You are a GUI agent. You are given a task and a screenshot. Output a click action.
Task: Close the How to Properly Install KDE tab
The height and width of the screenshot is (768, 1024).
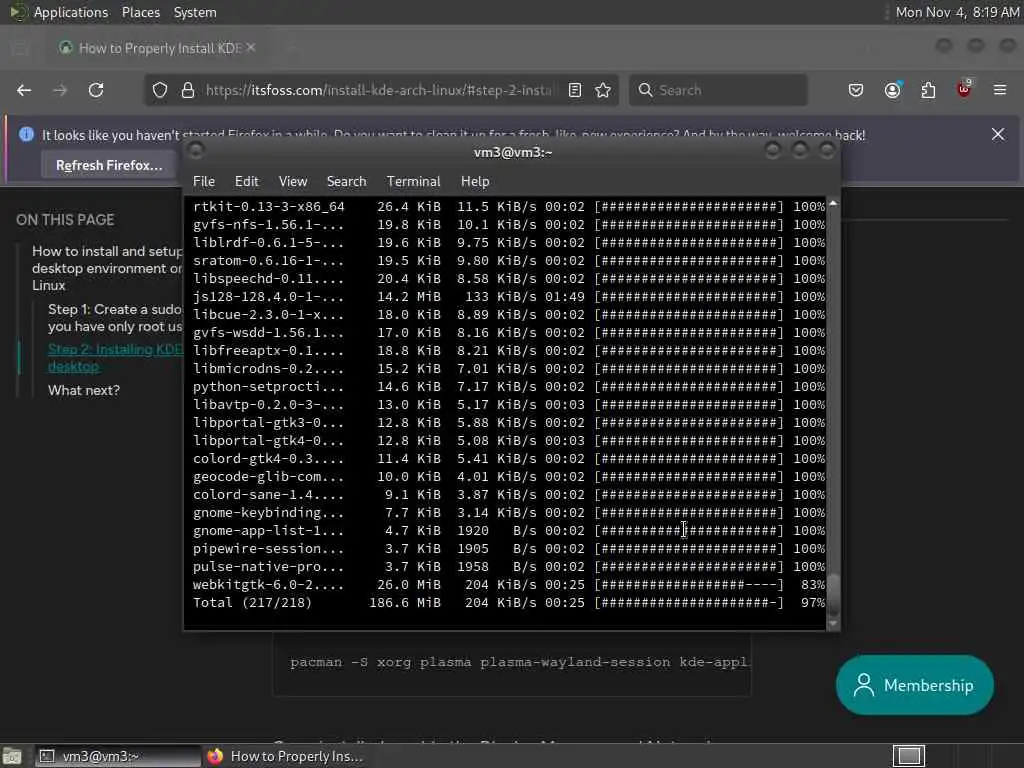pyautogui.click(x=251, y=48)
